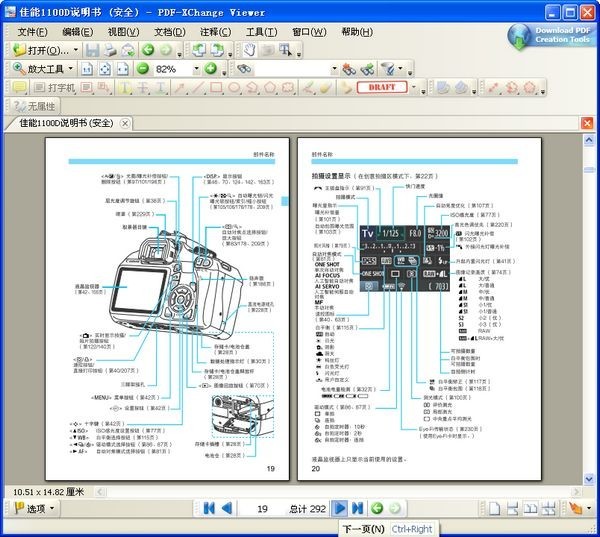
Task: Open the 窗口(W) menu
Action: point(309,32)
